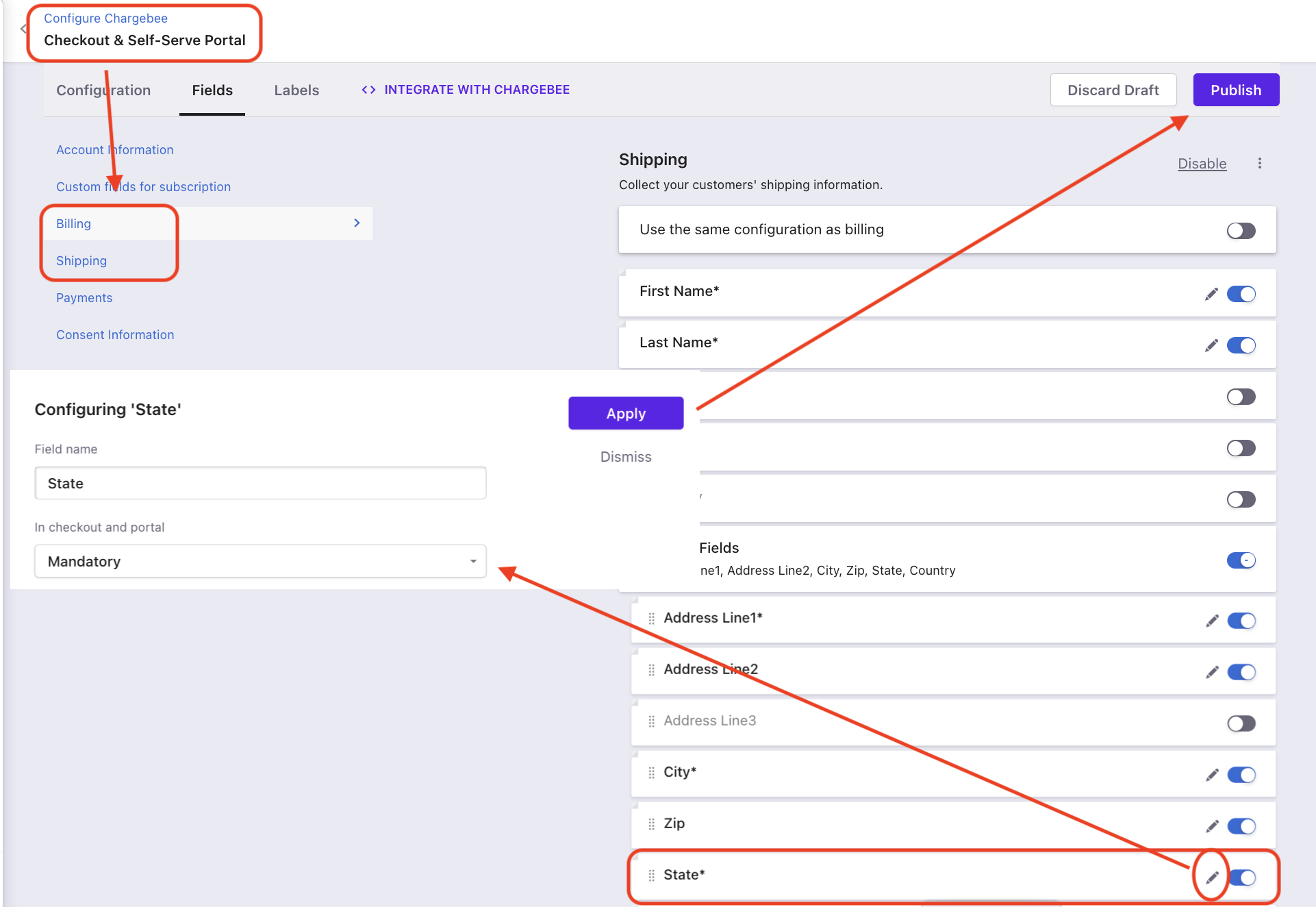Image resolution: width=1316 pixels, height=907 pixels.
Task: Open the Mandatory dropdown for checkout and portal
Action: 260,561
